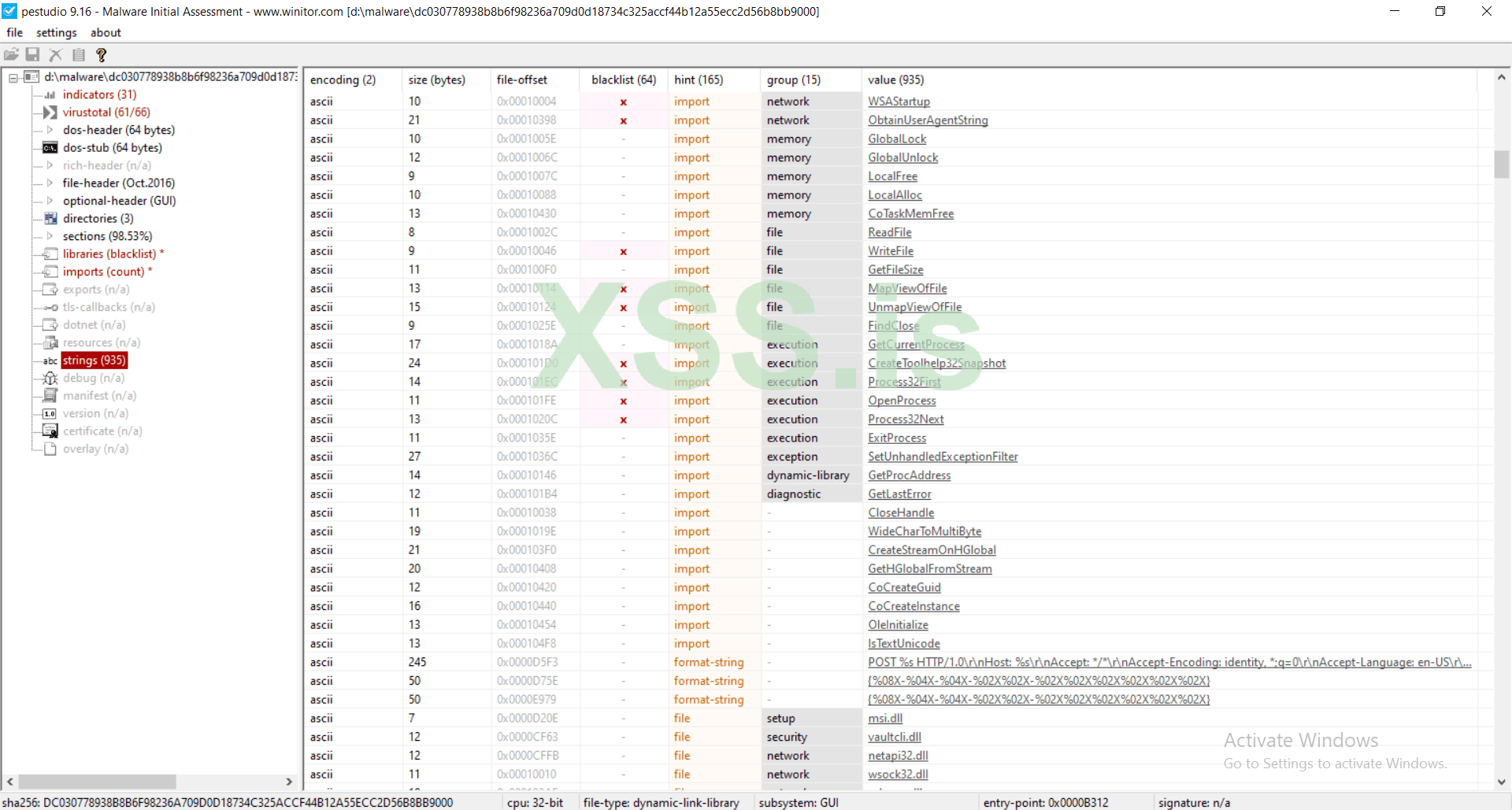Click the exports icon in tree

(x=50, y=290)
